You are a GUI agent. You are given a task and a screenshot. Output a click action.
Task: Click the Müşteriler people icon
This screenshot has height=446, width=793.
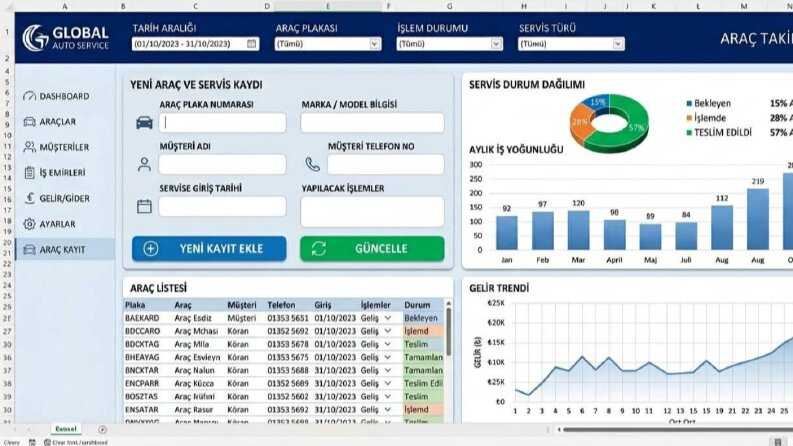29,147
